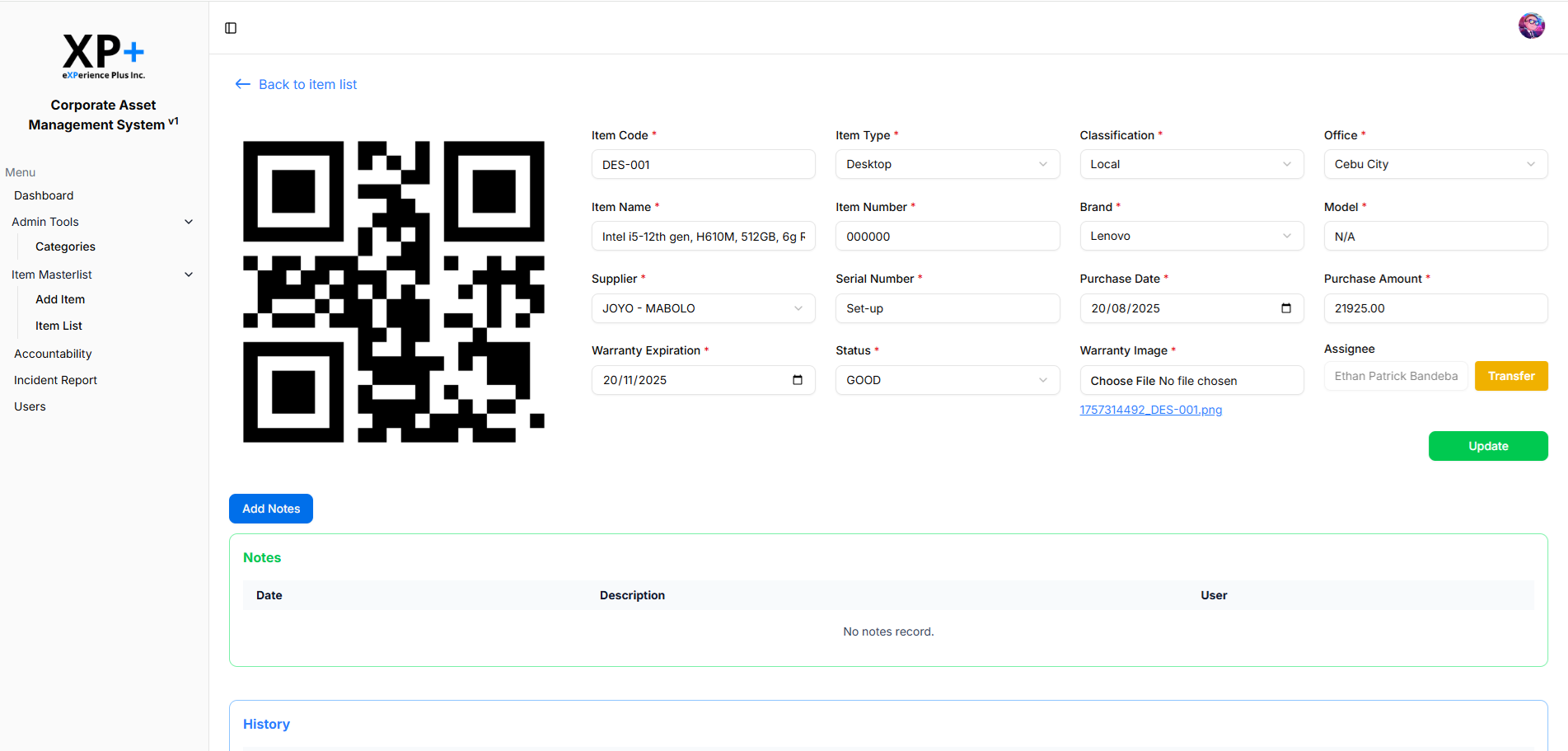This screenshot has height=751, width=1568.
Task: Open the Item Type dropdown
Action: [947, 164]
